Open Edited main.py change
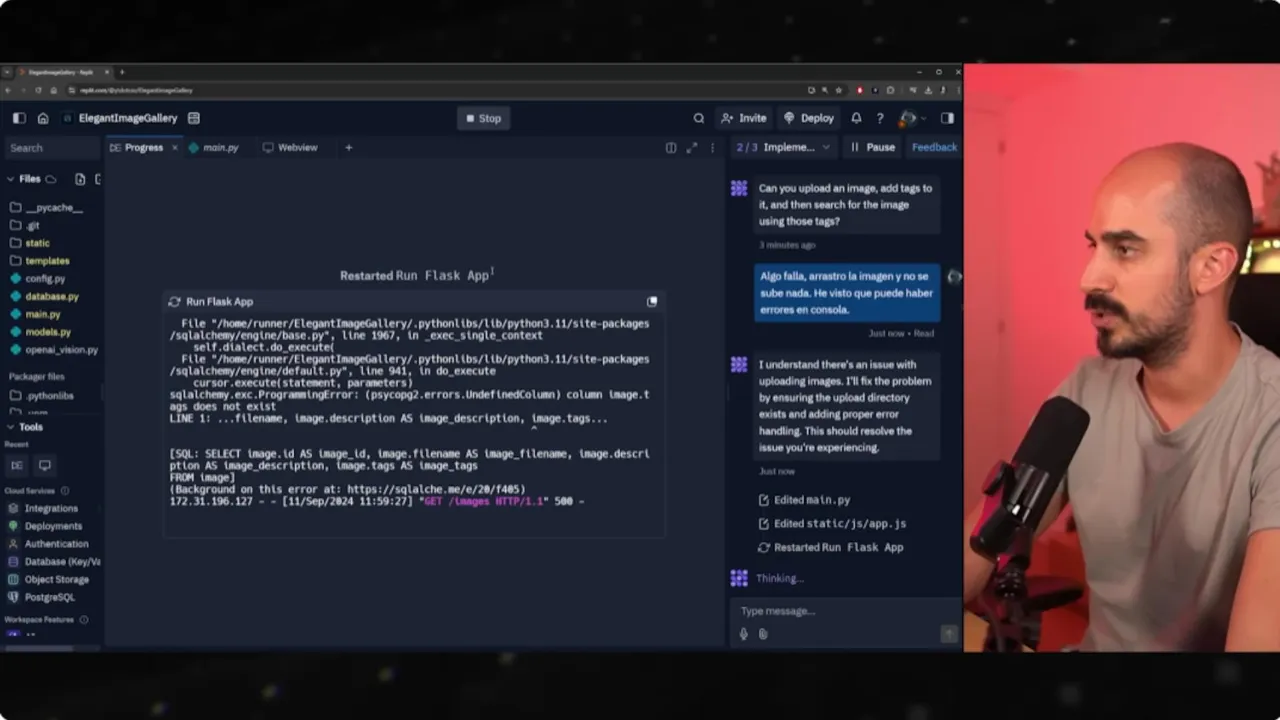The image size is (1280, 720). pos(805,500)
